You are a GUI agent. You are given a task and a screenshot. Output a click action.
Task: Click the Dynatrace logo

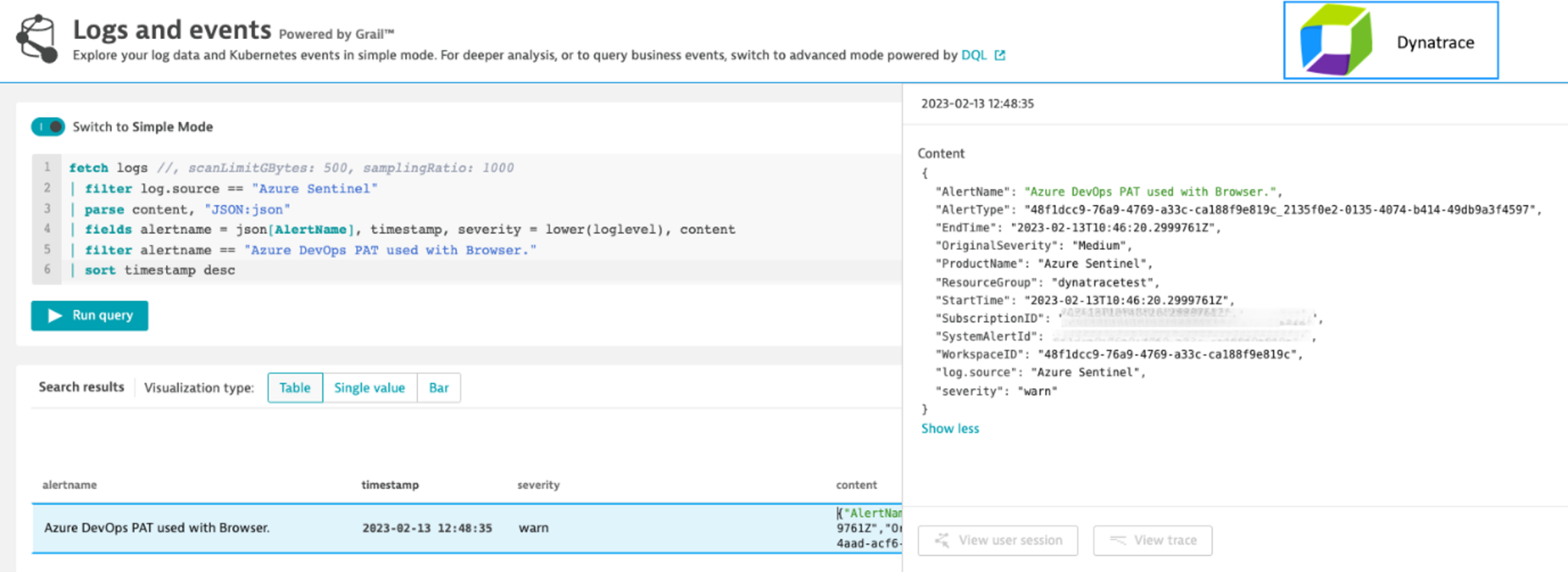[x=1336, y=41]
